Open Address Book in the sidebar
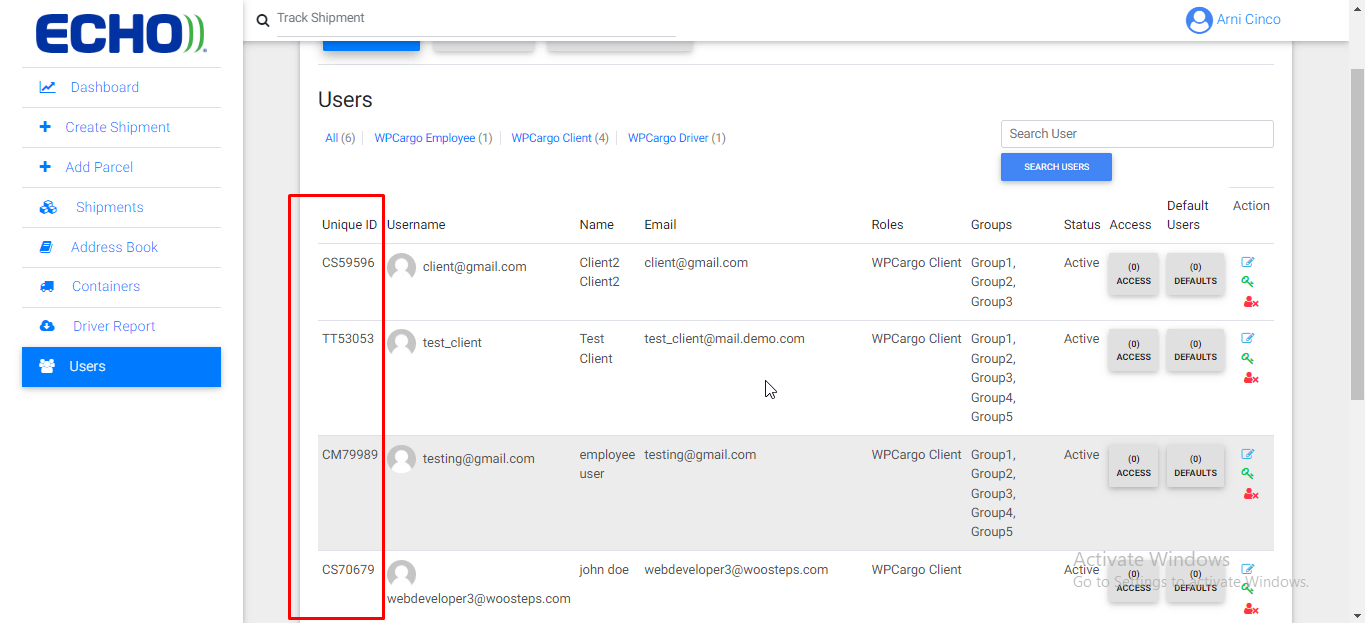The height and width of the screenshot is (623, 1365). (x=121, y=247)
